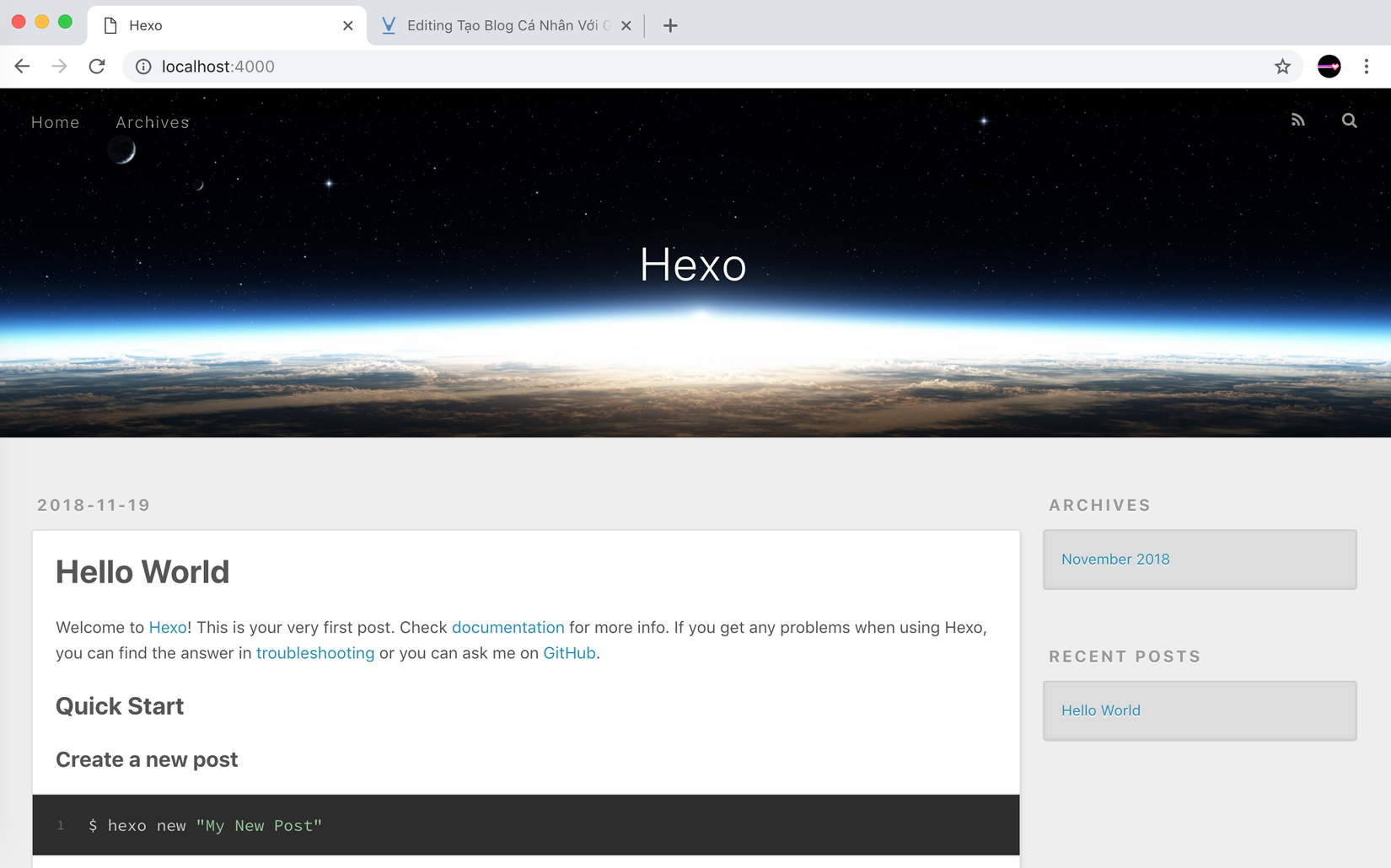View site information icon in address bar
The width and height of the screenshot is (1391, 868).
tap(143, 67)
